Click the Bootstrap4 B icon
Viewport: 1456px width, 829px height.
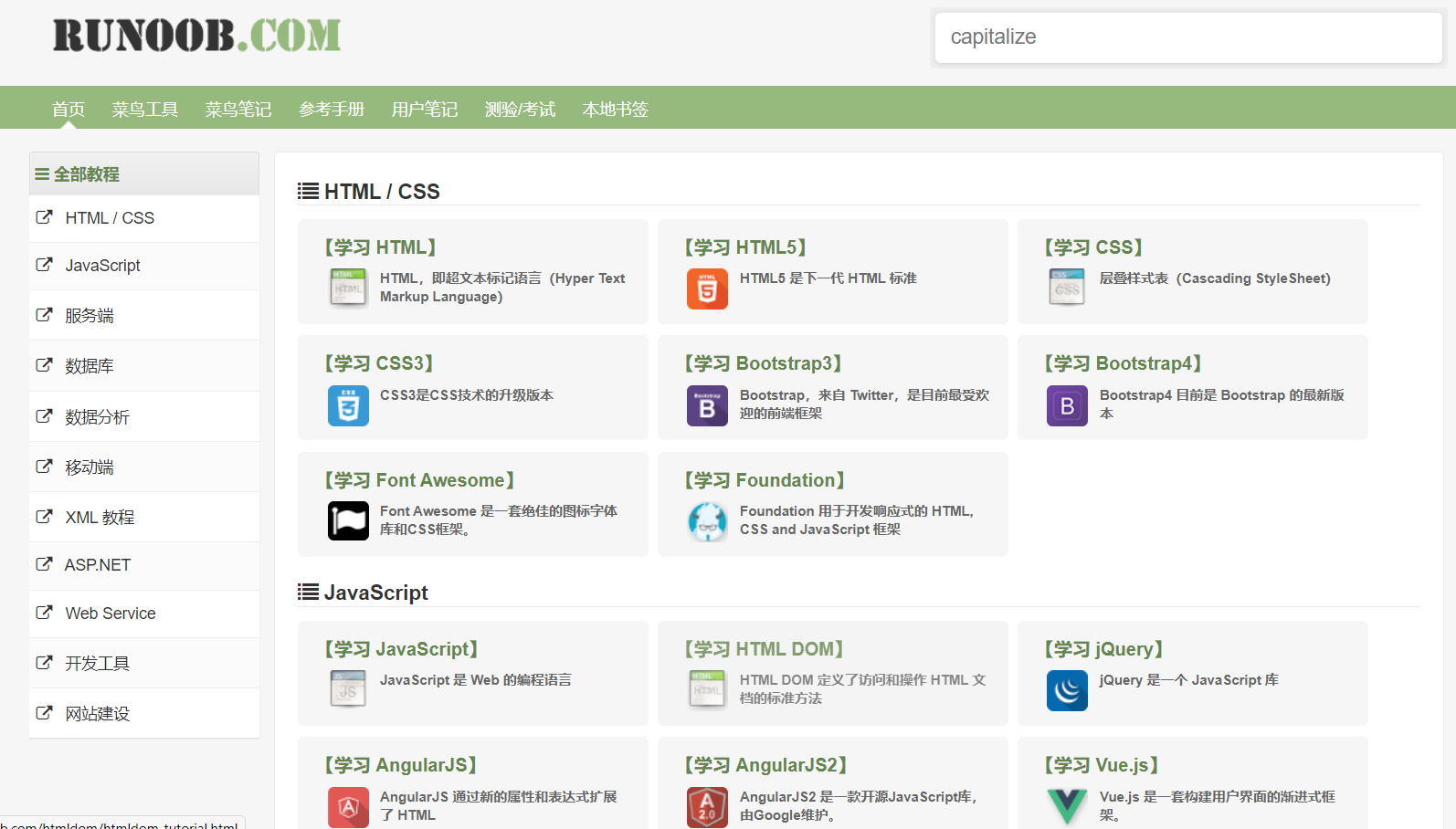click(x=1067, y=405)
